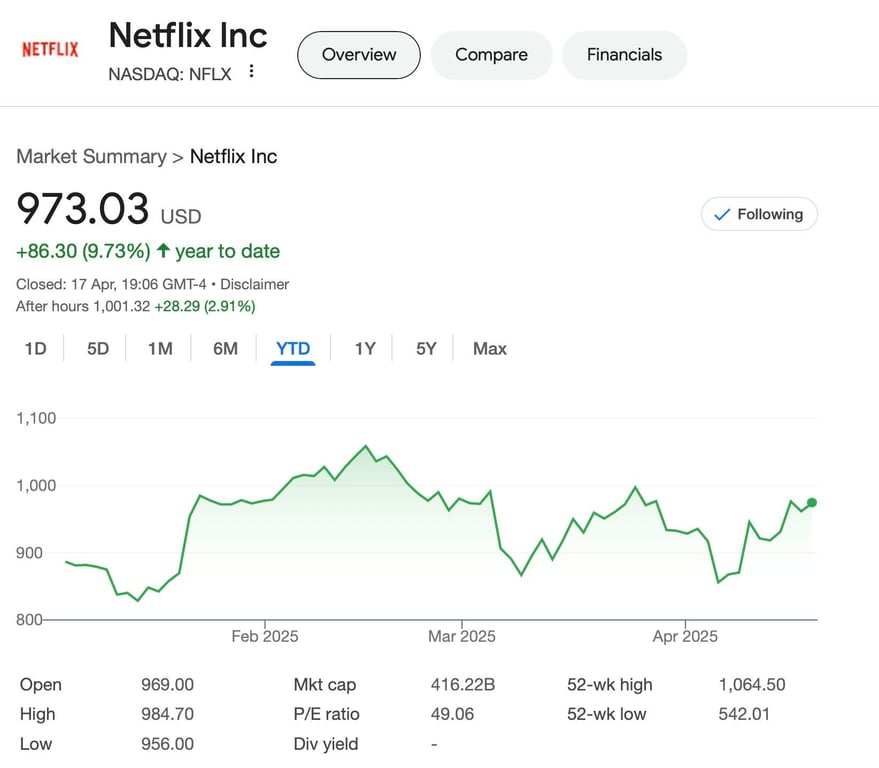The image size is (879, 768).
Task: Select the 1D time range
Action: coord(35,348)
